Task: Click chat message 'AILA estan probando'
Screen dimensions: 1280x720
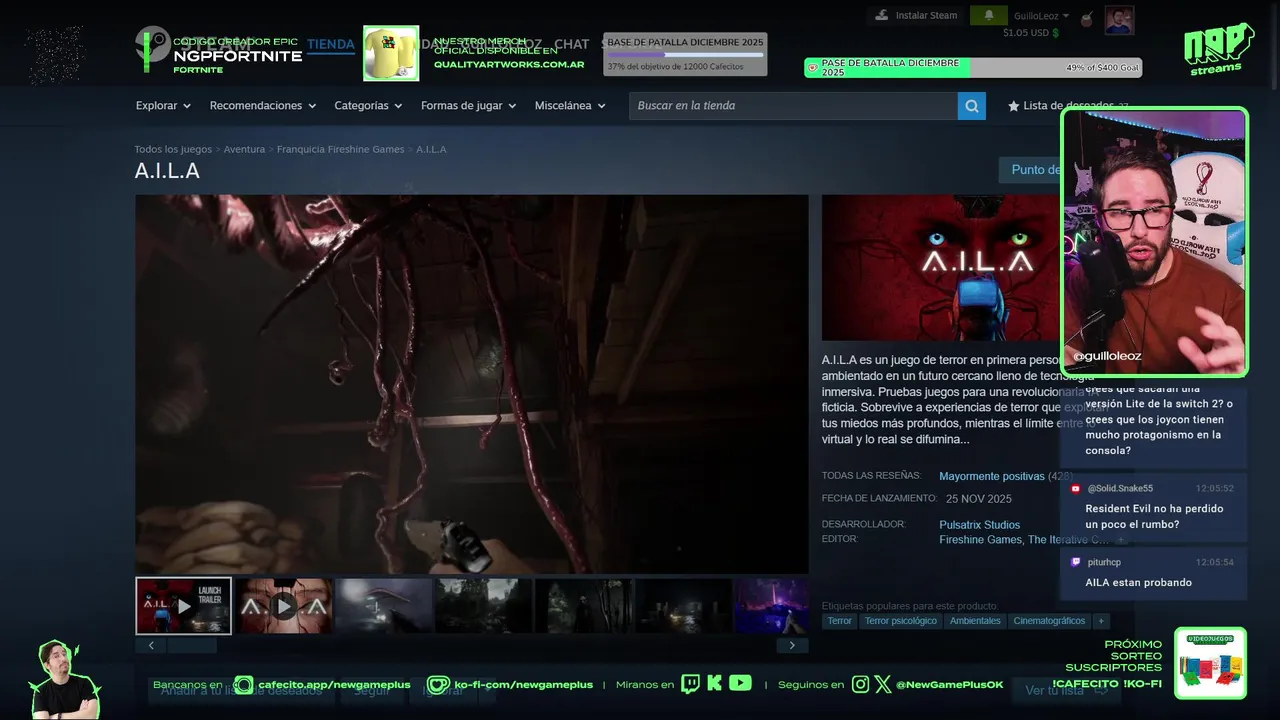Action: [1139, 583]
